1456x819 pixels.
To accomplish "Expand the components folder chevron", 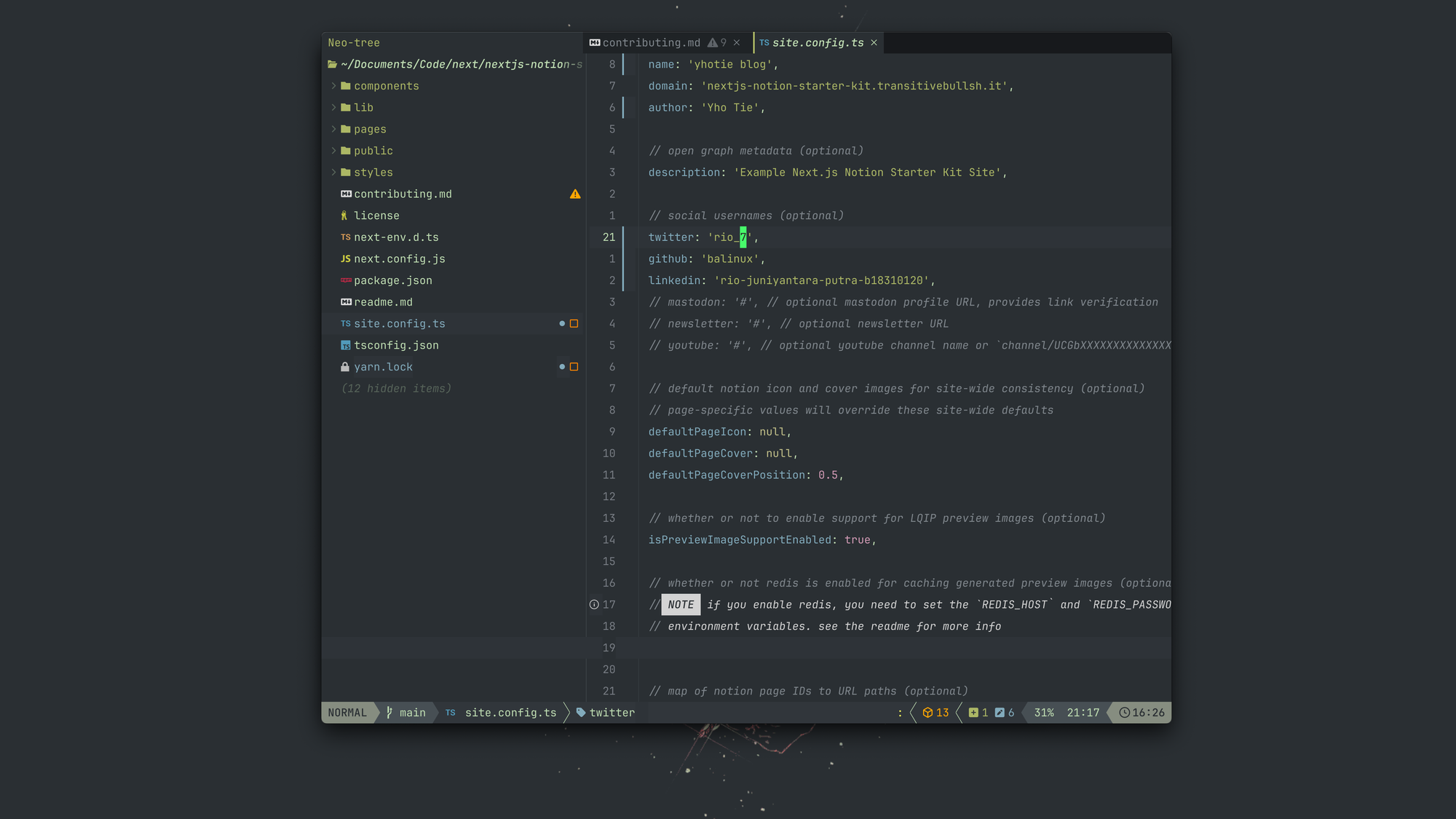I will tap(334, 86).
